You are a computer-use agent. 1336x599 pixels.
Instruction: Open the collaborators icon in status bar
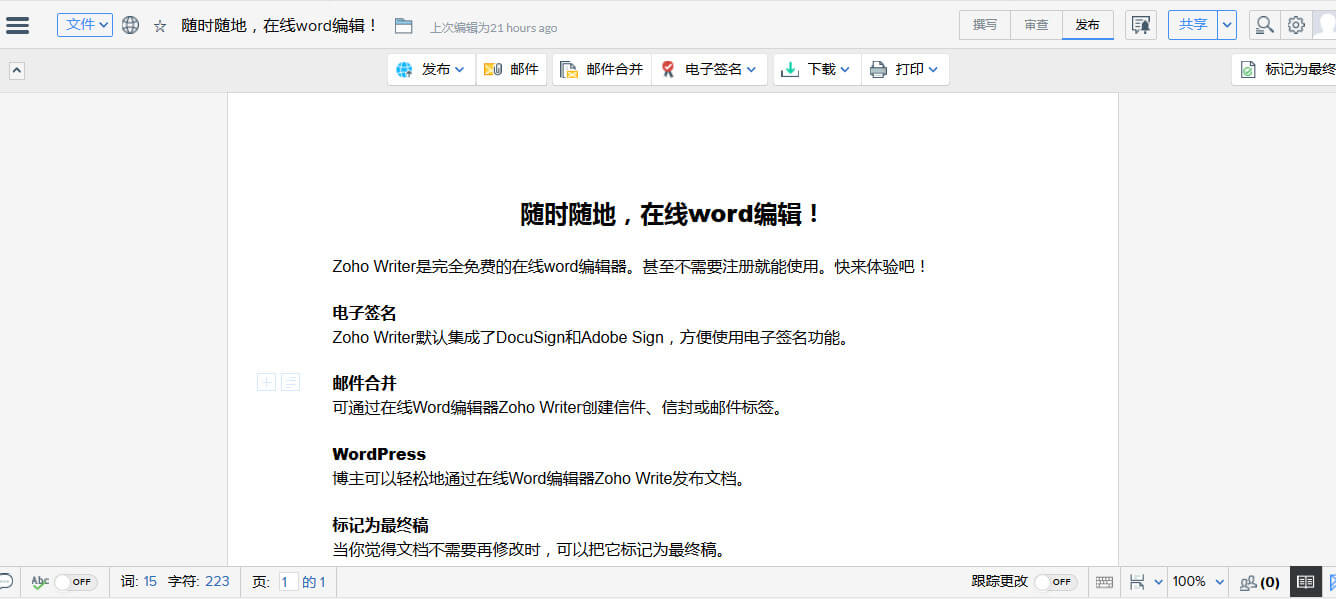(x=1259, y=582)
